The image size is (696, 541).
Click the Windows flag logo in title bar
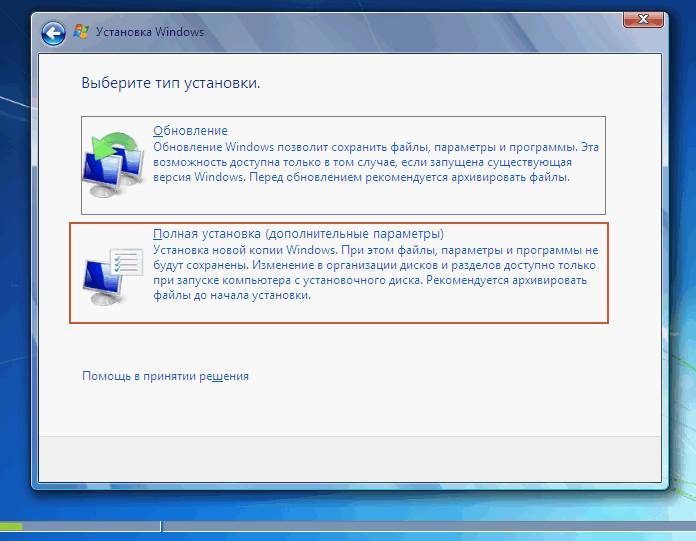[x=82, y=32]
